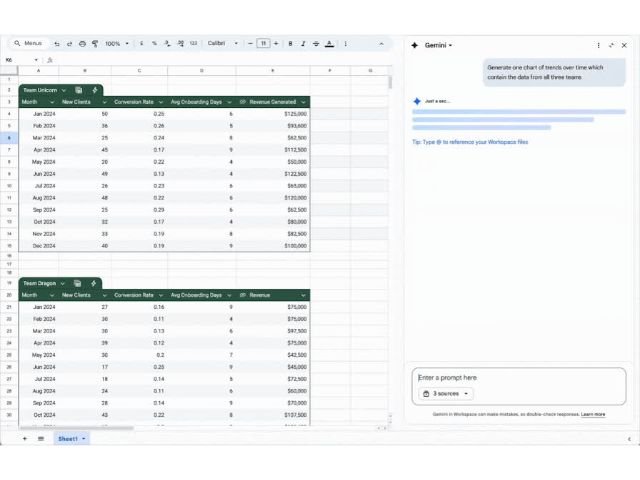Open Team Dragon New Clients column dropdown
640x480 pixels.
[x=104, y=295]
